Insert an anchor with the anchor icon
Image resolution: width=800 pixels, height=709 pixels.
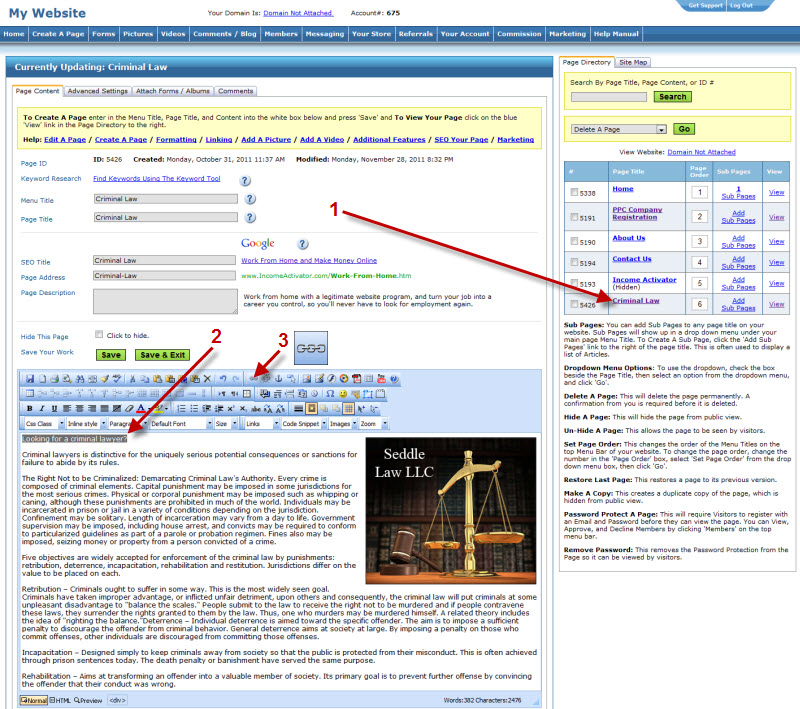click(x=279, y=379)
